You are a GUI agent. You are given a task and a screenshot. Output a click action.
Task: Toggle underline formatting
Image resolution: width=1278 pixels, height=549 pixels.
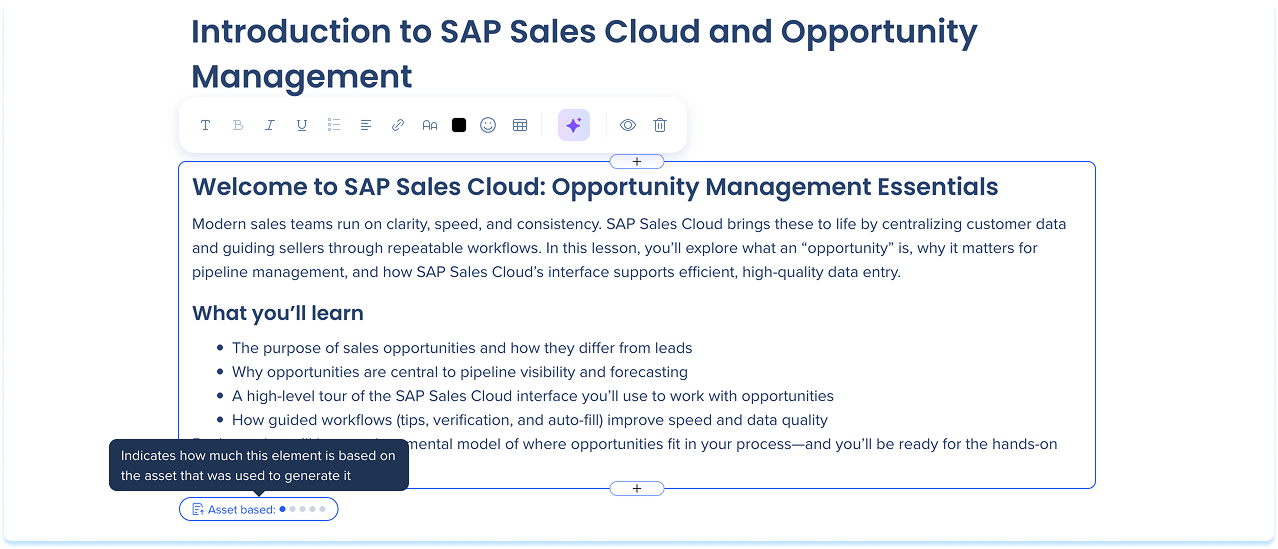point(302,125)
